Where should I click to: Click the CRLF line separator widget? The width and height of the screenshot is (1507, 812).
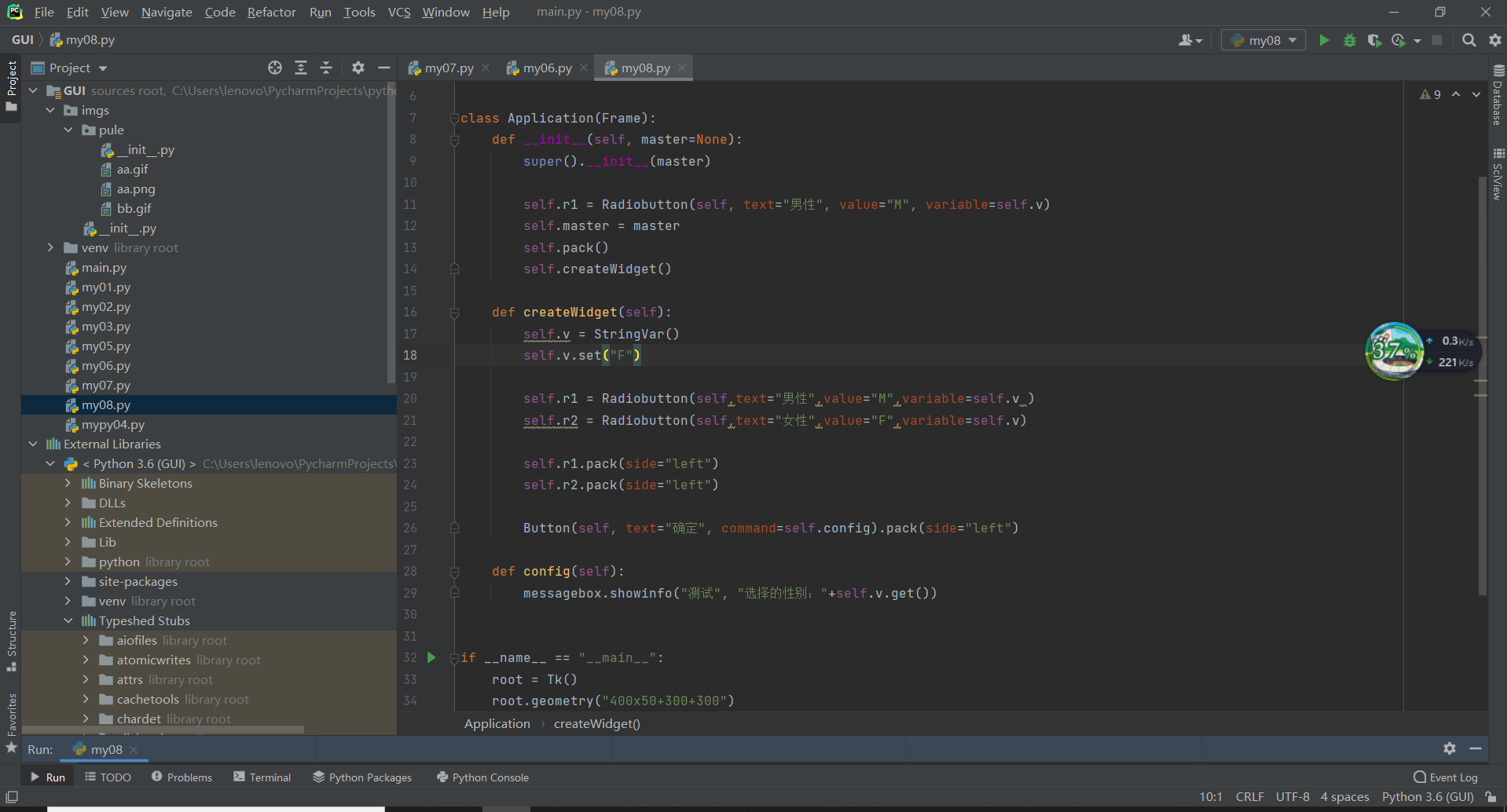coord(1249,797)
